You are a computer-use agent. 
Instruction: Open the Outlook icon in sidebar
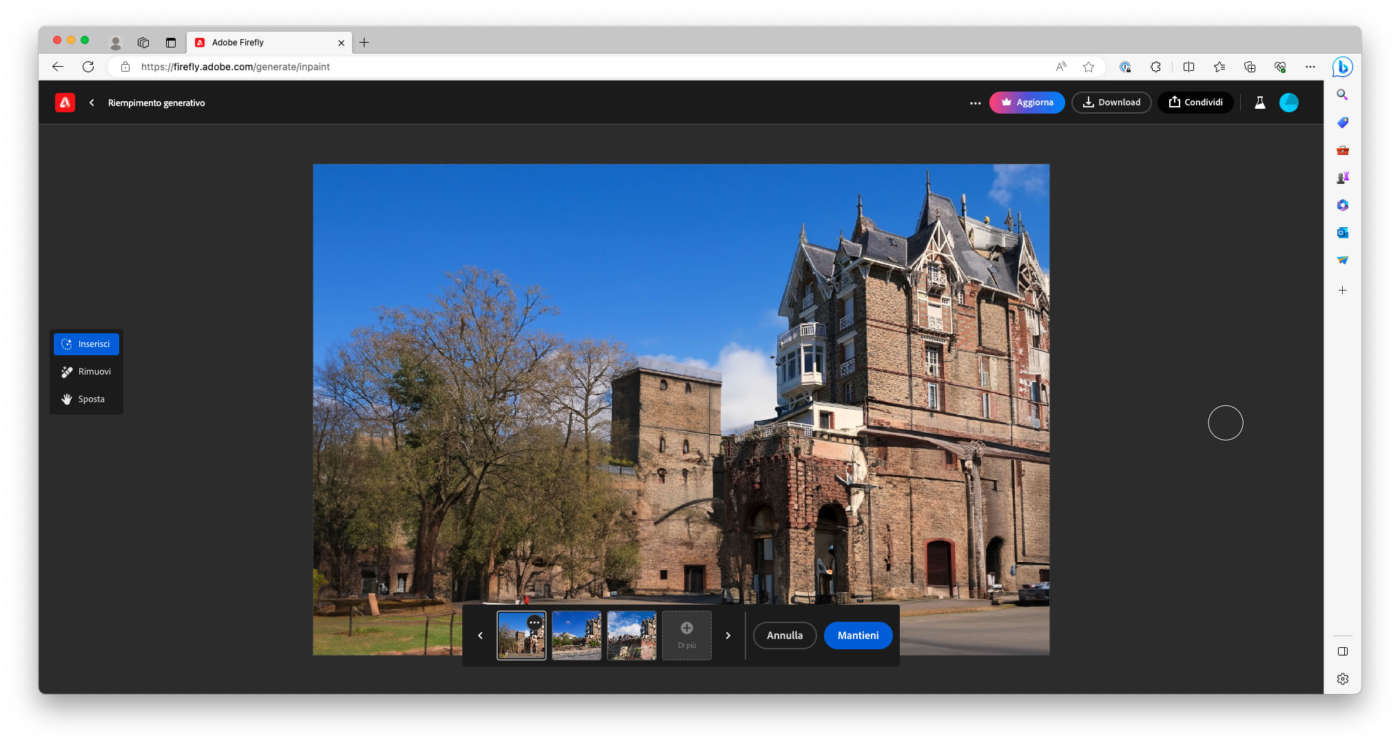pyautogui.click(x=1342, y=233)
